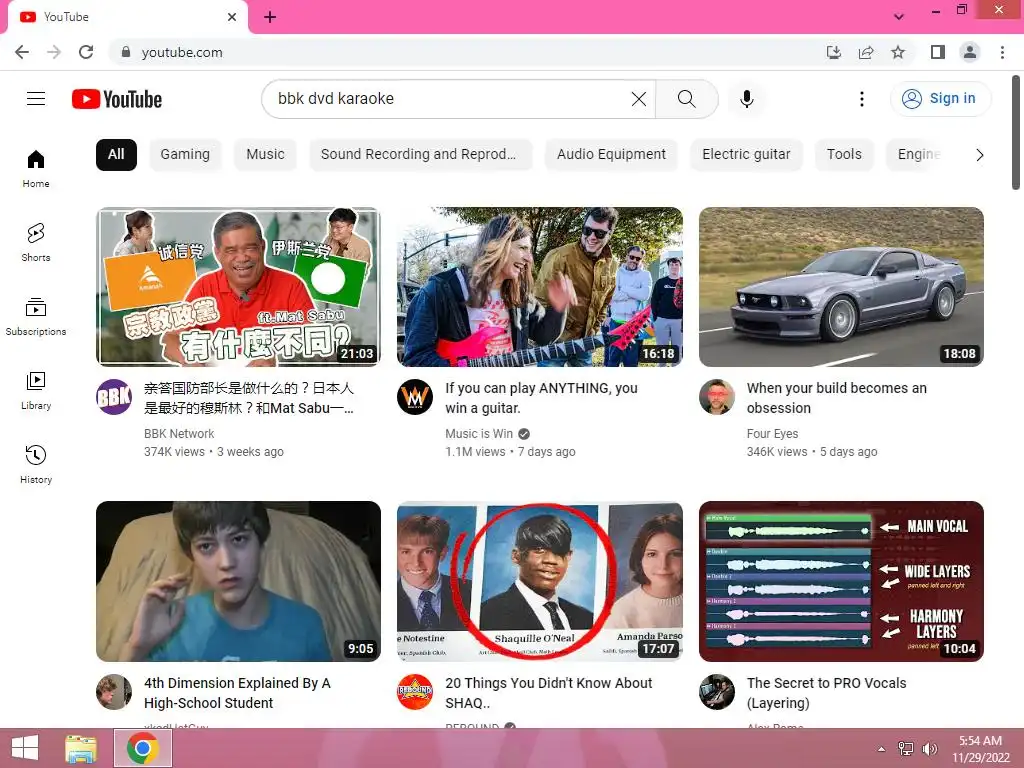Click the magnifier search button
This screenshot has width=1024, height=768.
tap(686, 99)
